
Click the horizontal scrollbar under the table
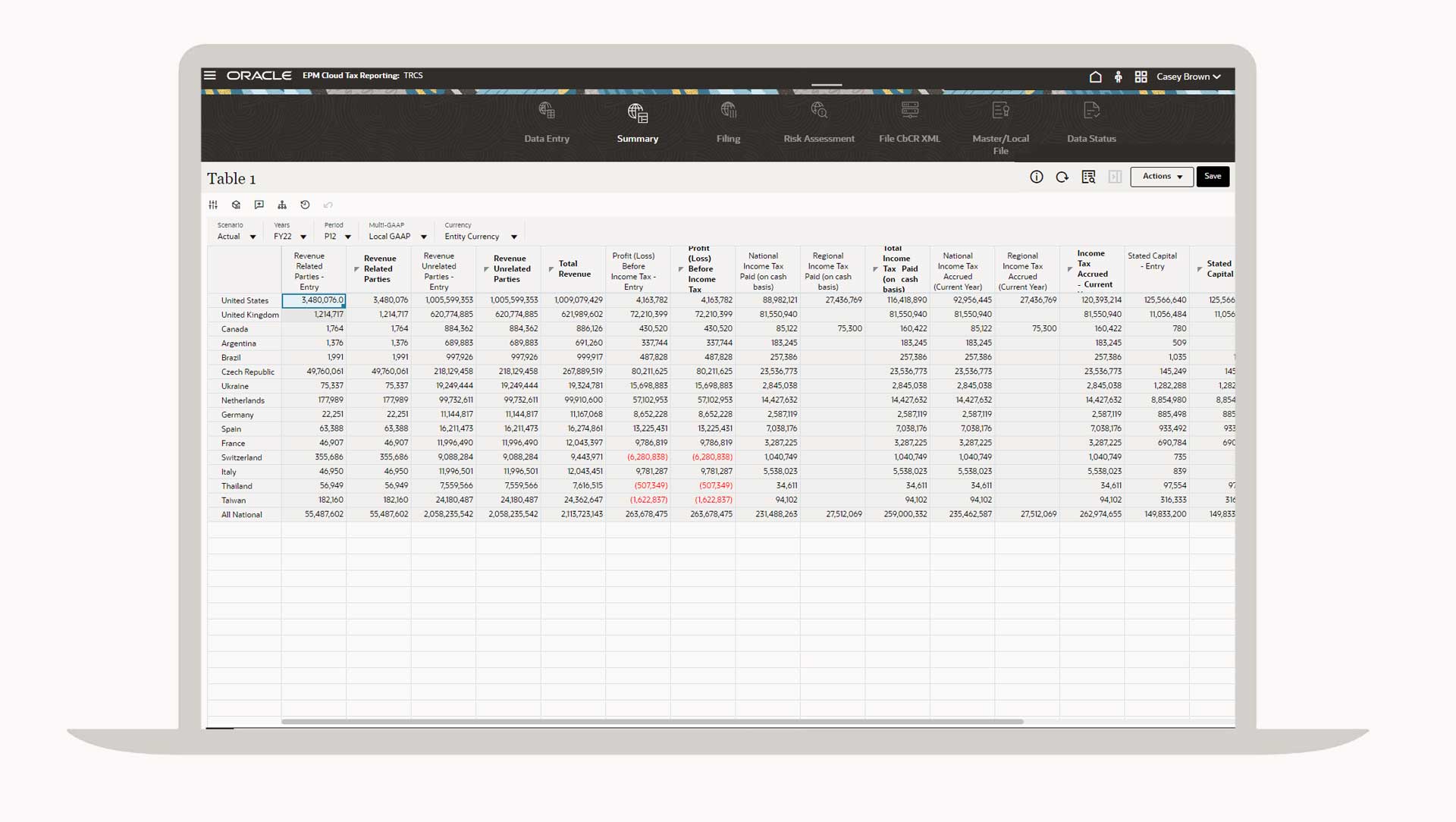click(x=652, y=721)
